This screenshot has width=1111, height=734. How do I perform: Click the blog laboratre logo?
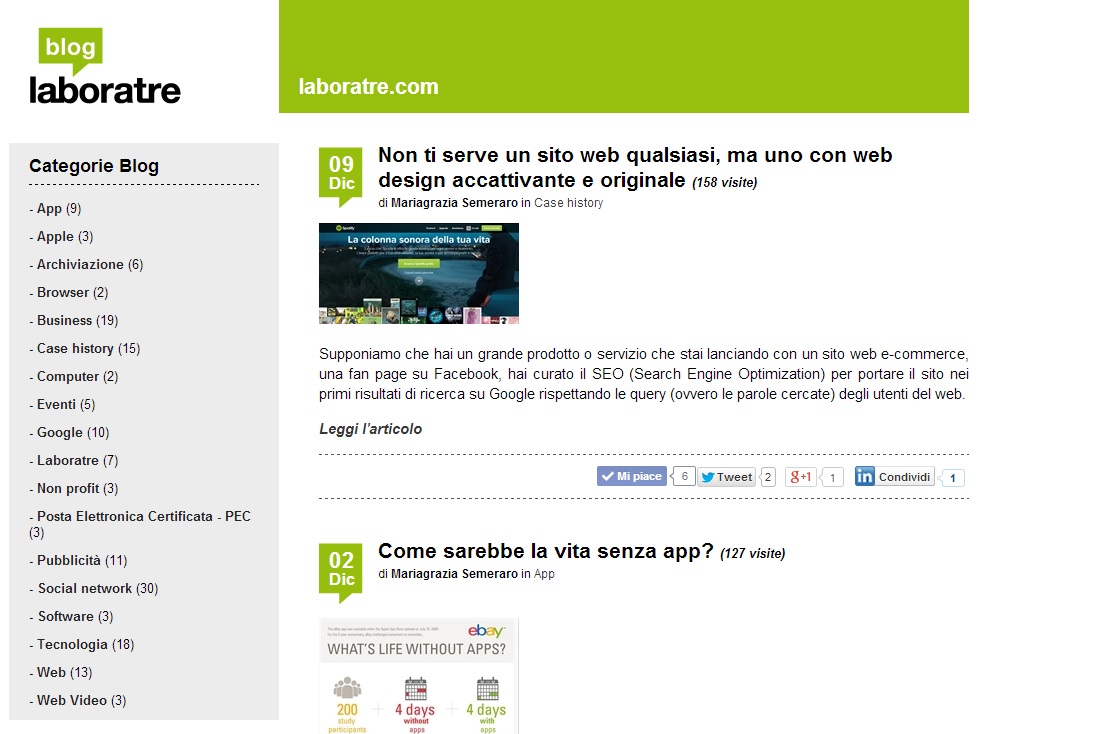[x=105, y=66]
